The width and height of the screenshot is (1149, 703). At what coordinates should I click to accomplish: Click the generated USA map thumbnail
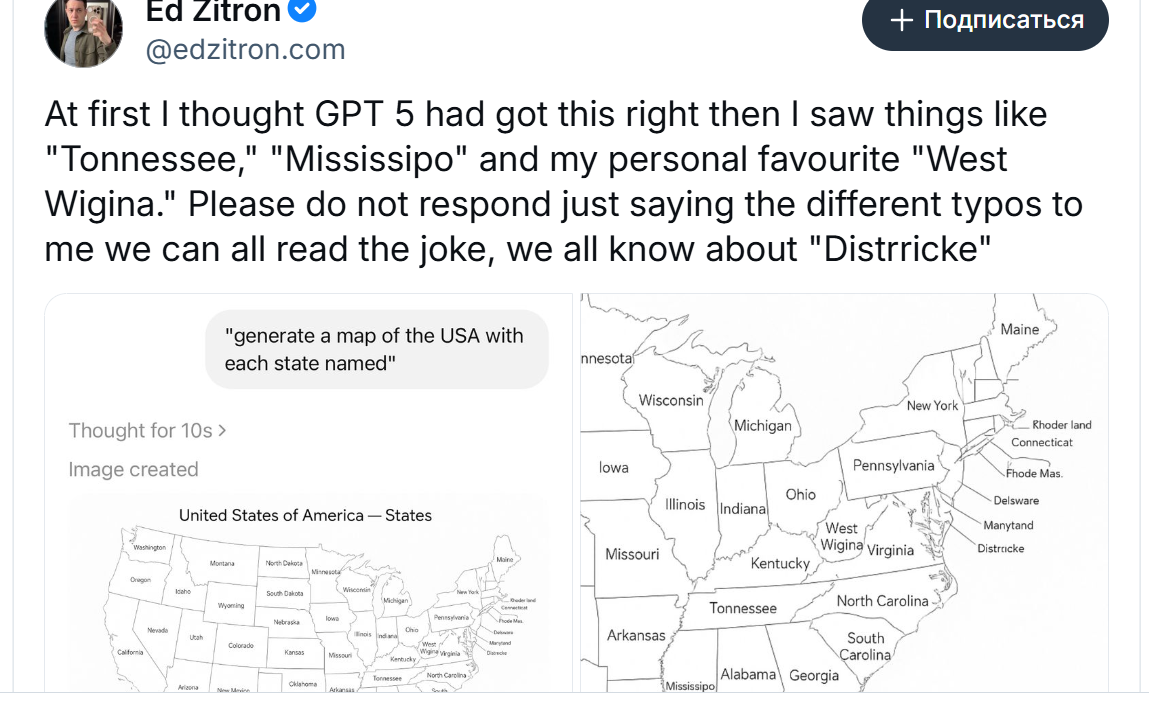click(x=306, y=595)
